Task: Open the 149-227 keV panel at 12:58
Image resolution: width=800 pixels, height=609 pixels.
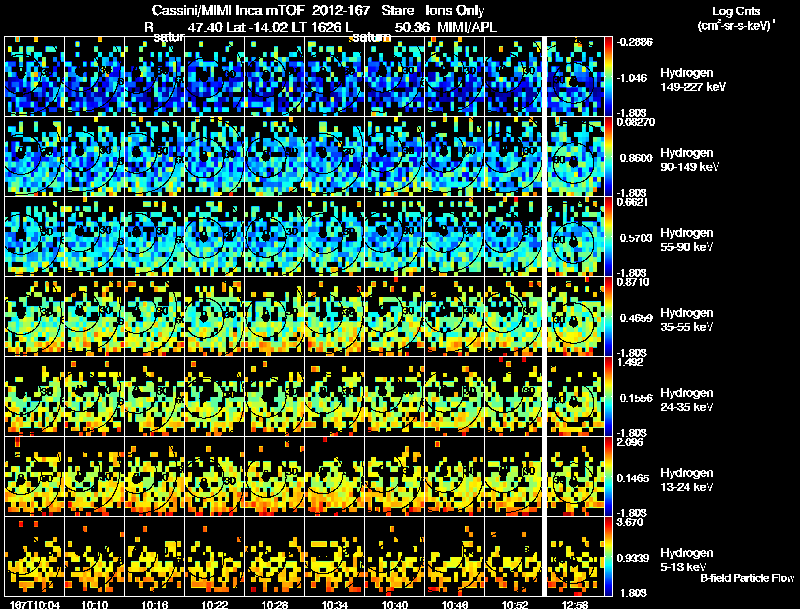Action: tap(575, 76)
